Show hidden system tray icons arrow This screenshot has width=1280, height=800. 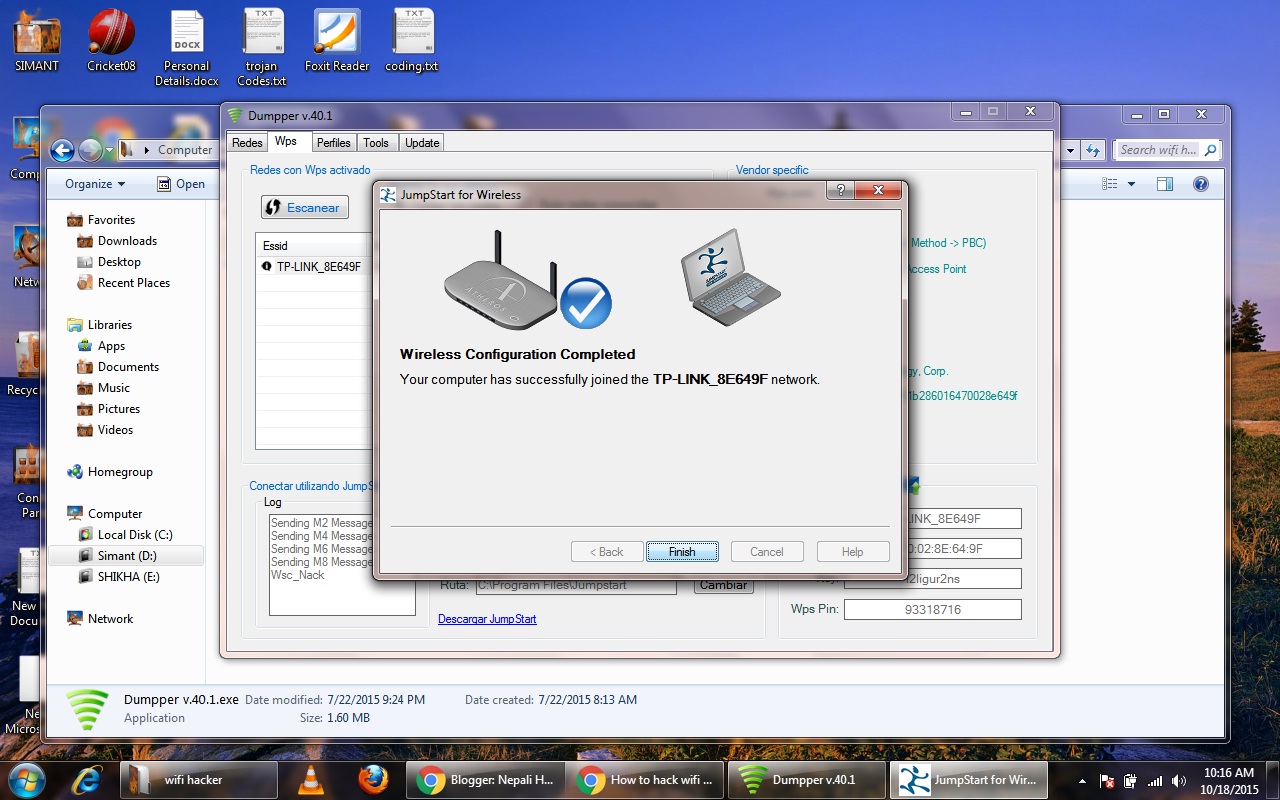click(1083, 781)
